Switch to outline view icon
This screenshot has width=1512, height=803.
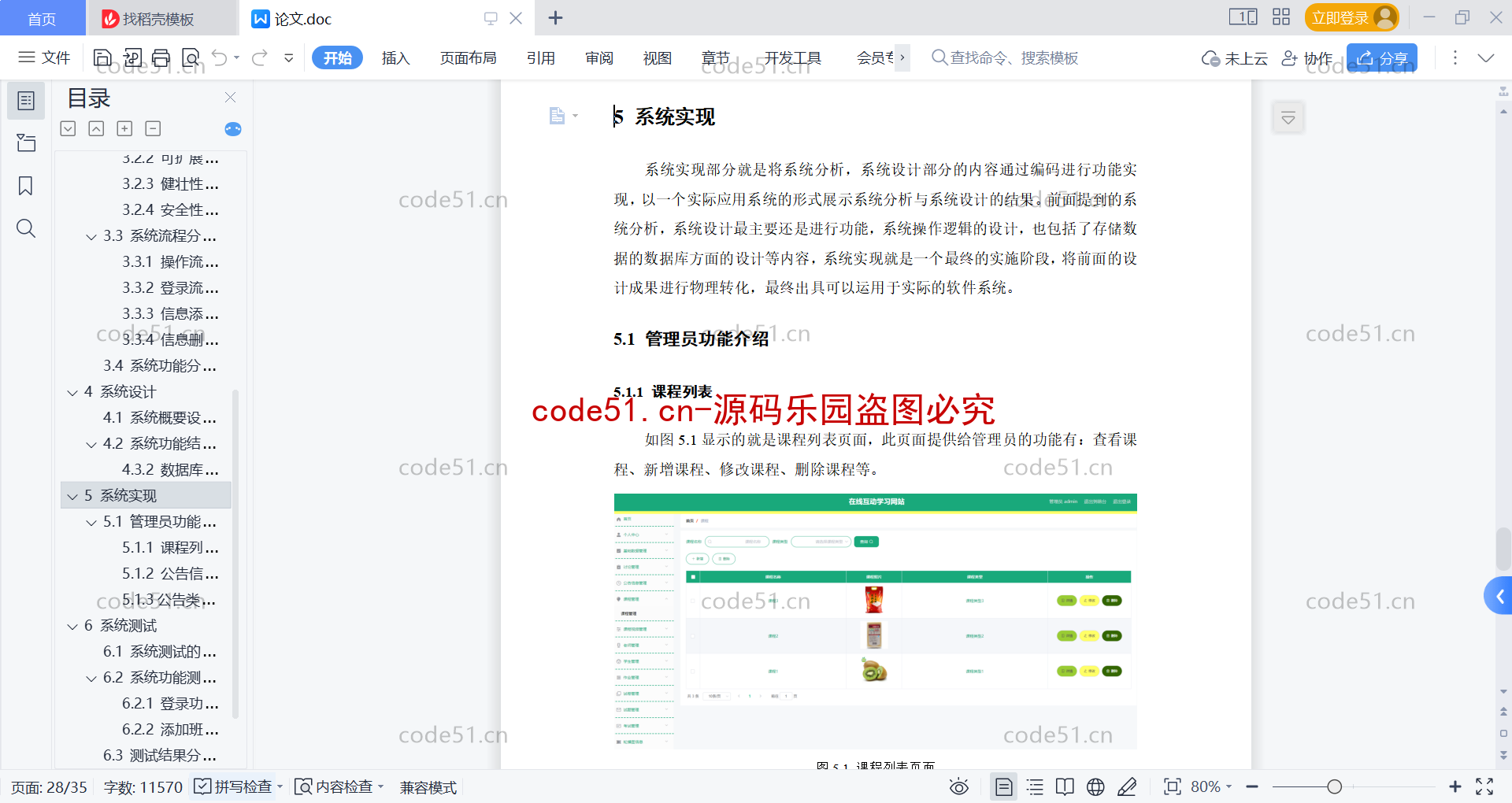[x=1035, y=786]
